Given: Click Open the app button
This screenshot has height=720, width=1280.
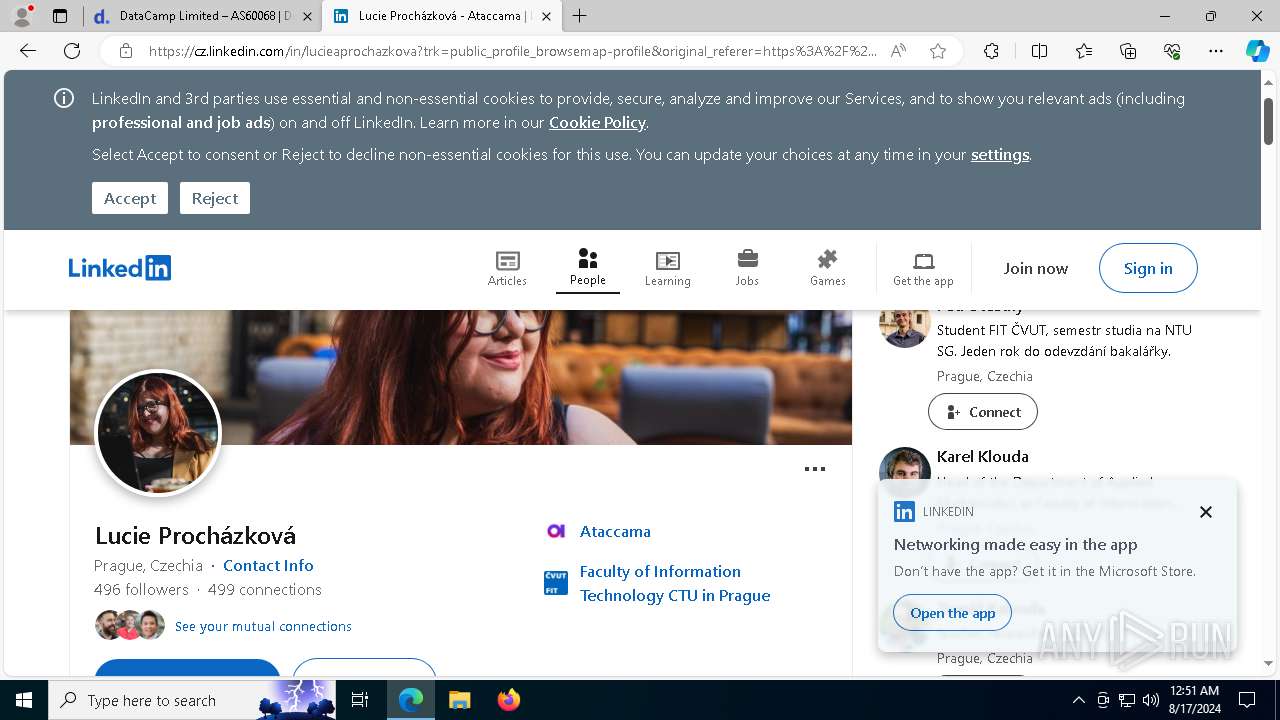Looking at the screenshot, I should point(953,613).
